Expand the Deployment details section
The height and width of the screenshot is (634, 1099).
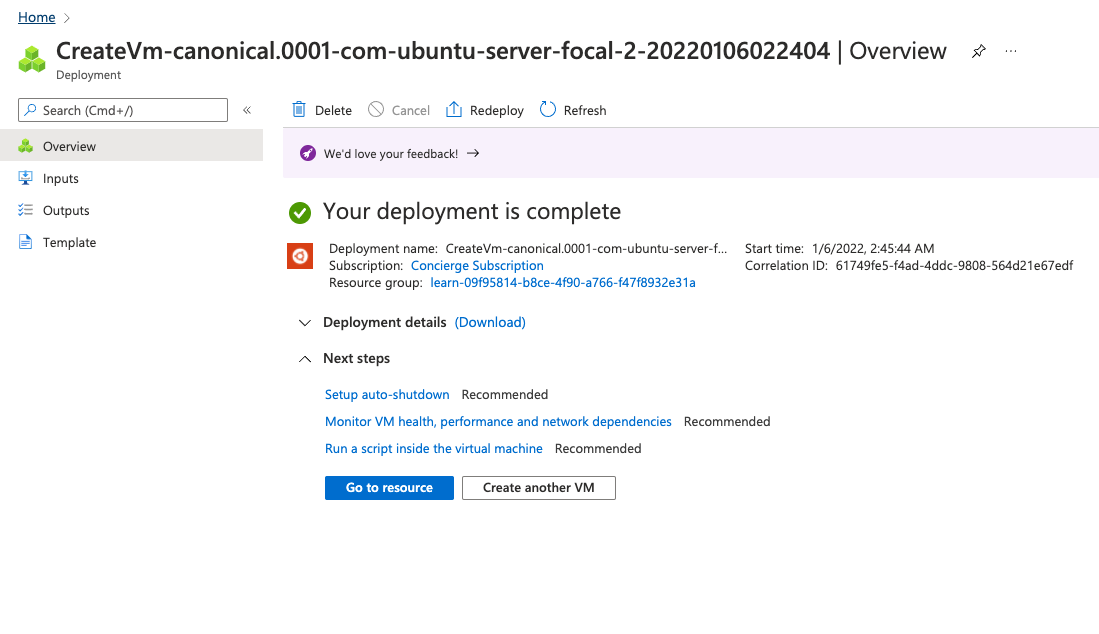305,323
